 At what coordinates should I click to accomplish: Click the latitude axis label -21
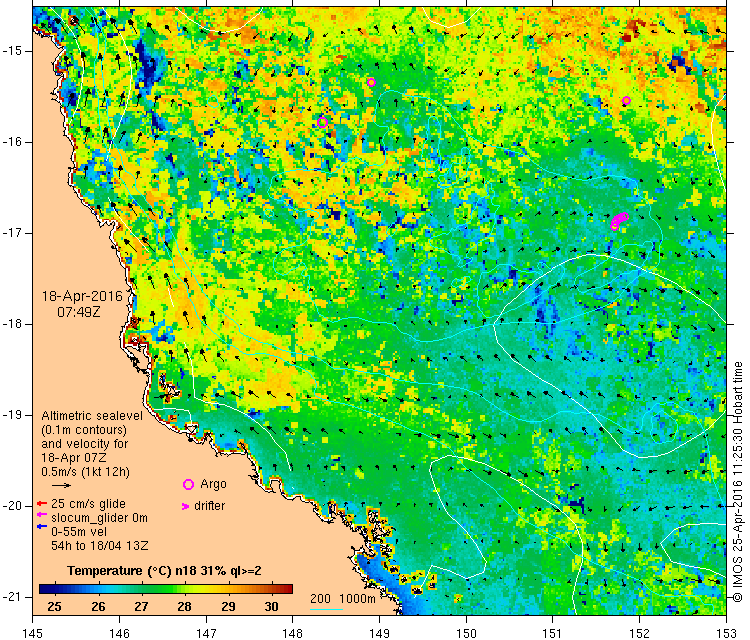pyautogui.click(x=11, y=597)
